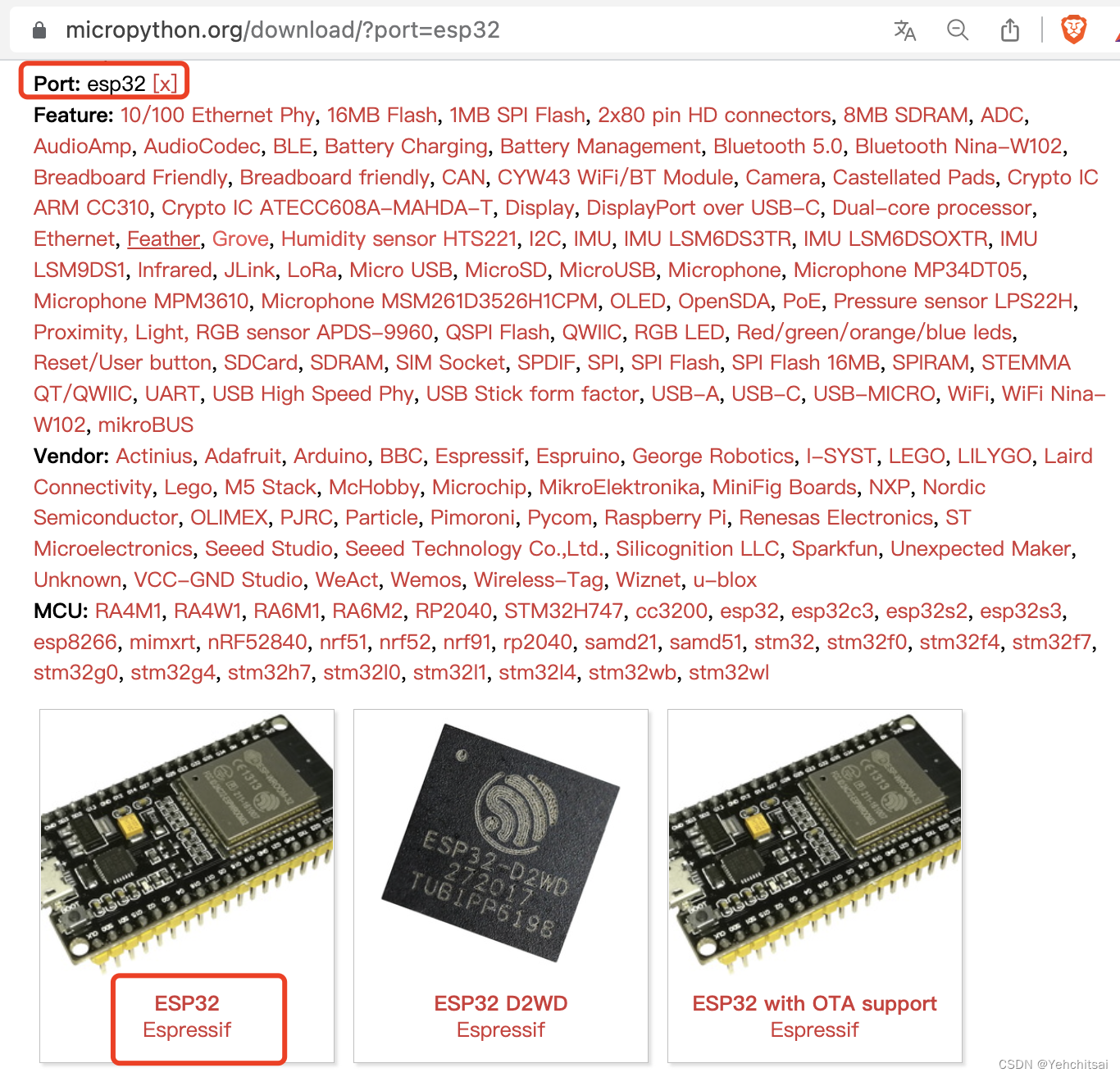Select the RGB LED feature
The image size is (1120, 1077).
pyautogui.click(x=680, y=333)
